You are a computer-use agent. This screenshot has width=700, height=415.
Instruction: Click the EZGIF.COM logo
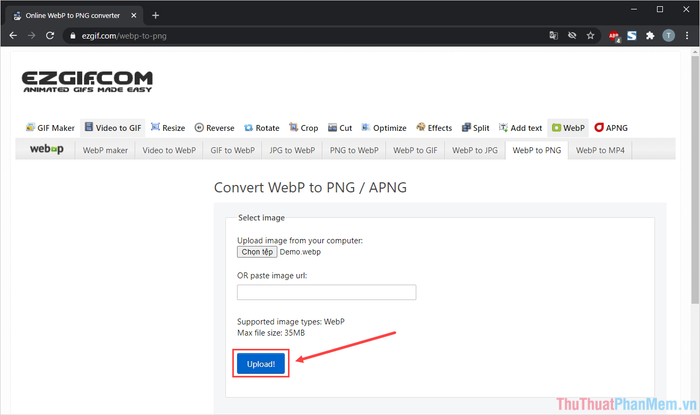click(88, 82)
